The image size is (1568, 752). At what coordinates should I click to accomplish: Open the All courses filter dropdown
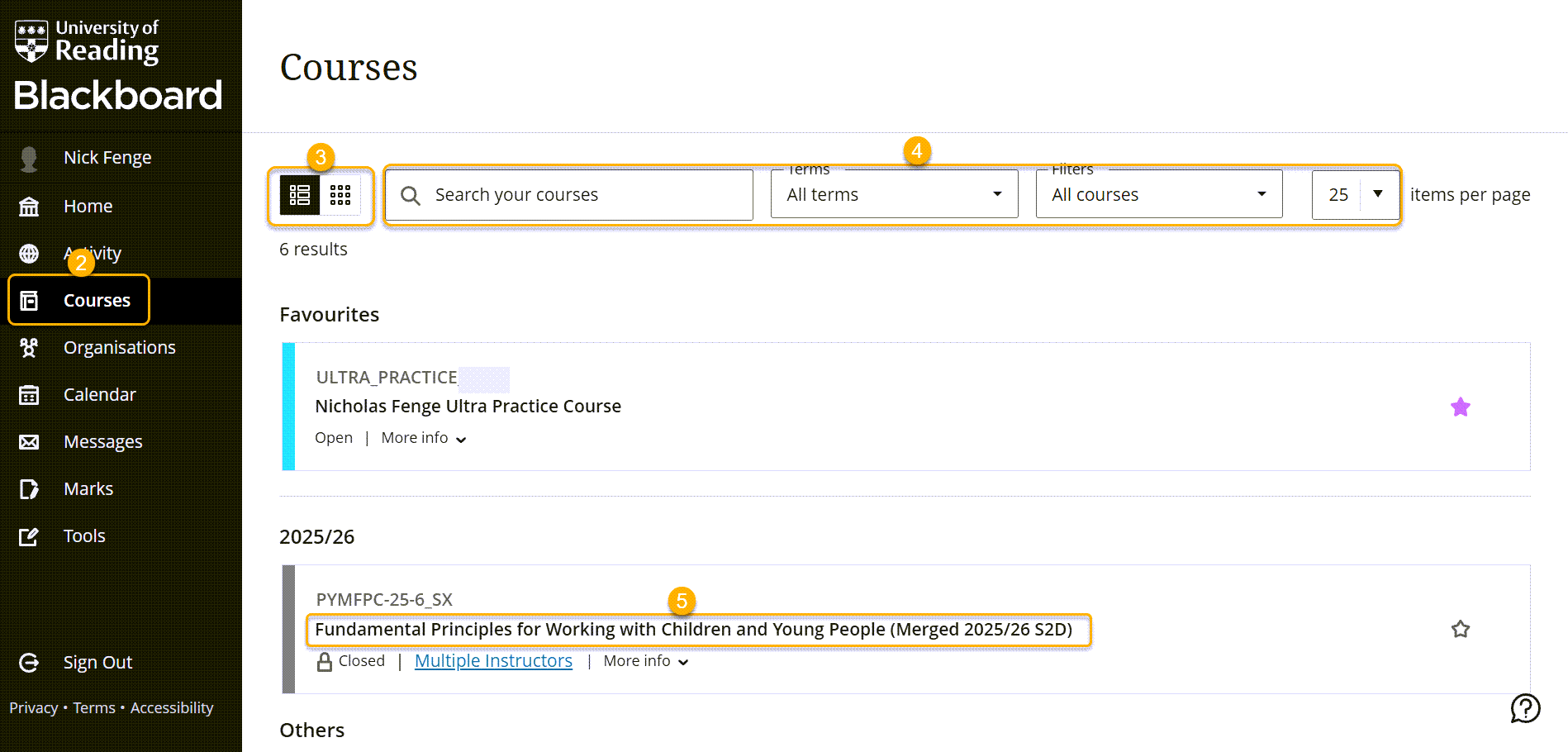(1158, 195)
